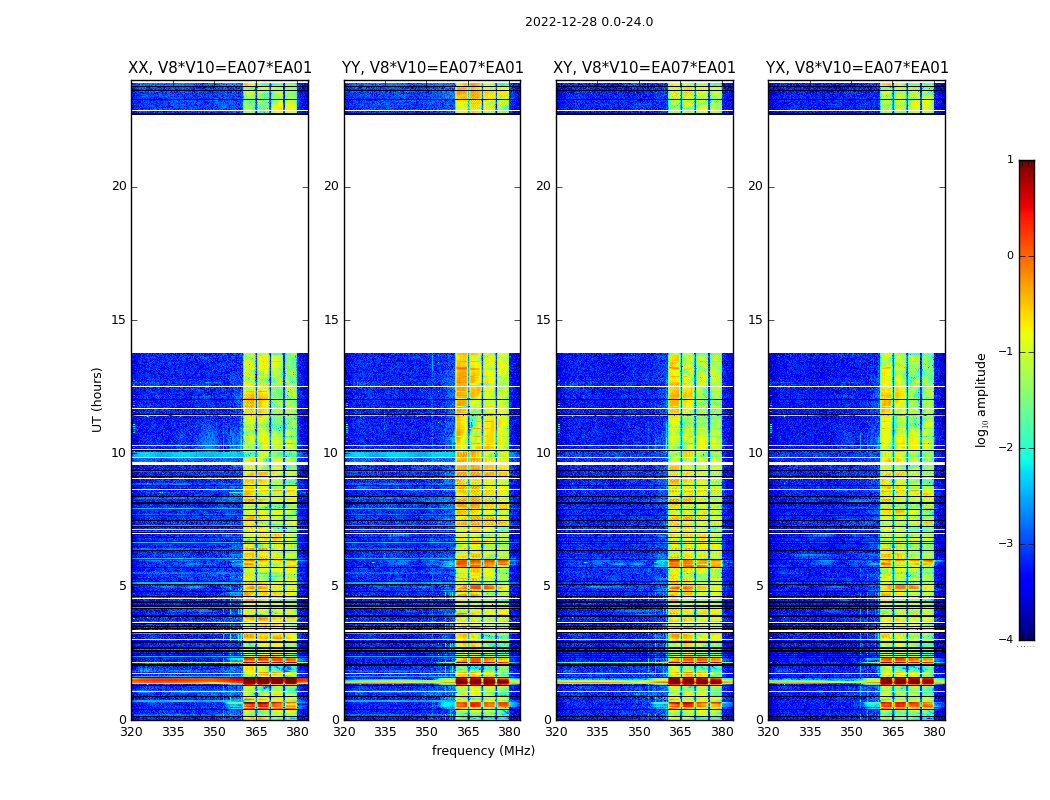Click the UT (hours) axis label
Image resolution: width=1050 pixels, height=800 pixels.
(98, 399)
